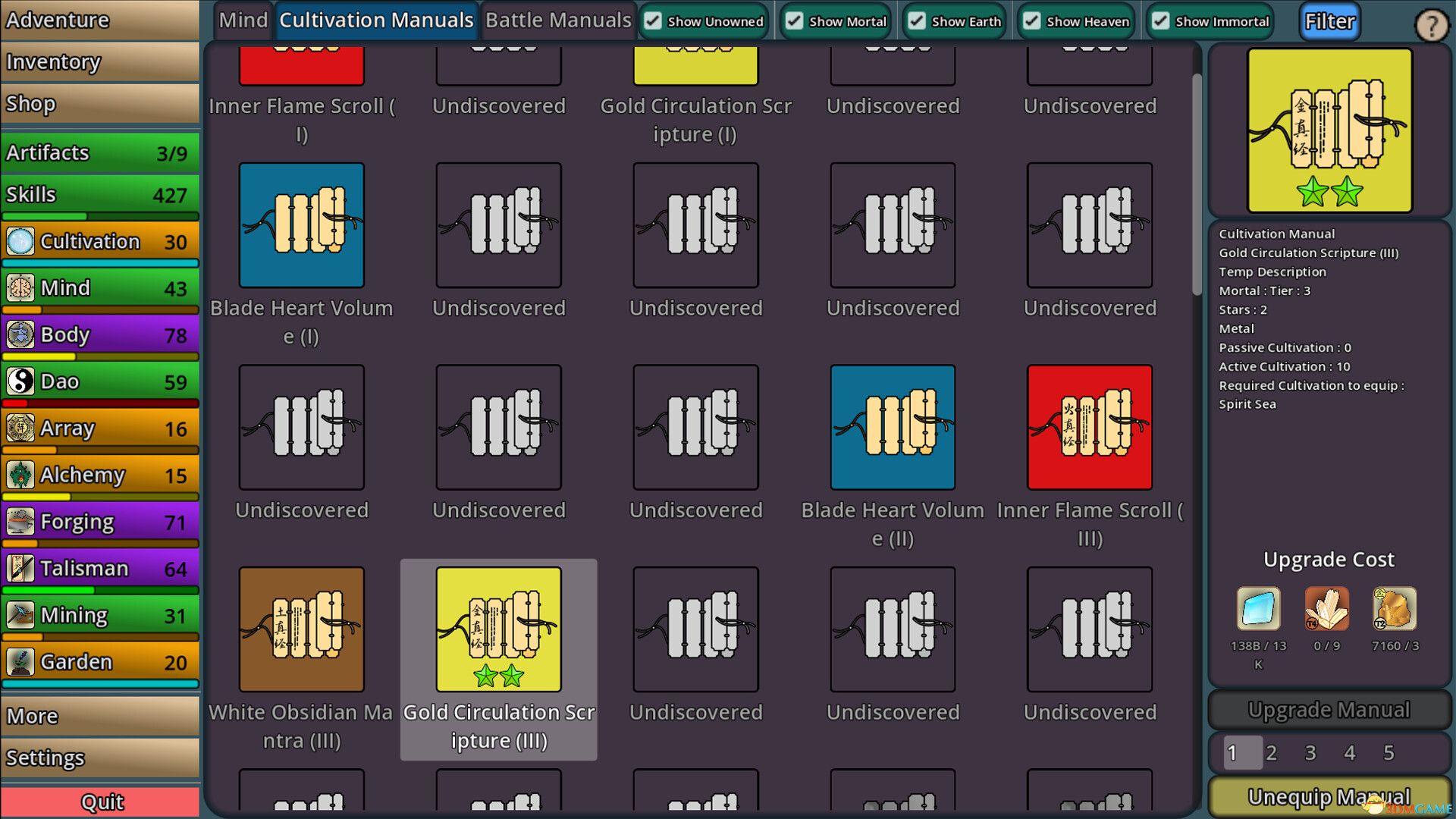Uncheck Show Unowned

click(653, 21)
